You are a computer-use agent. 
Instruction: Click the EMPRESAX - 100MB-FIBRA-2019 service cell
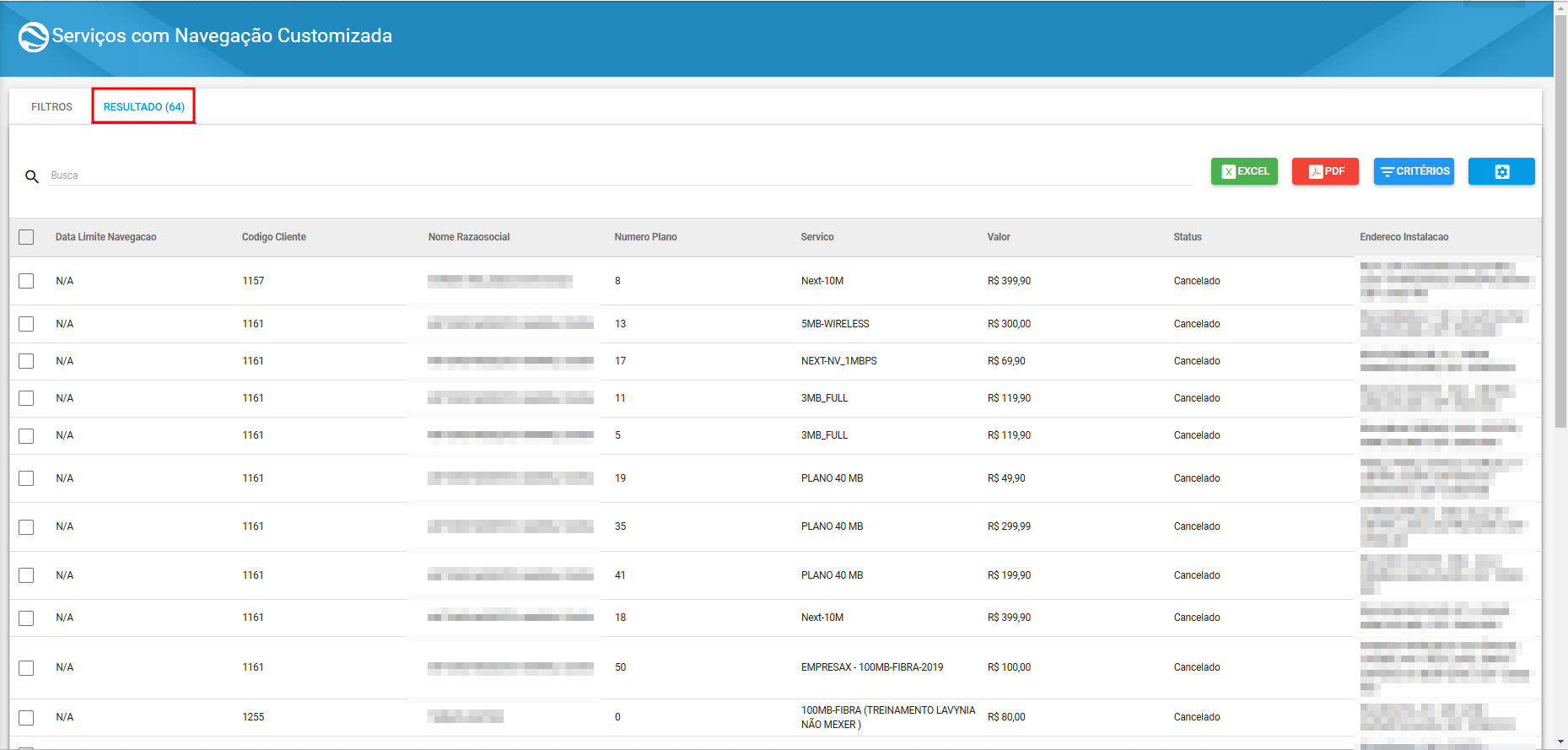(x=872, y=667)
